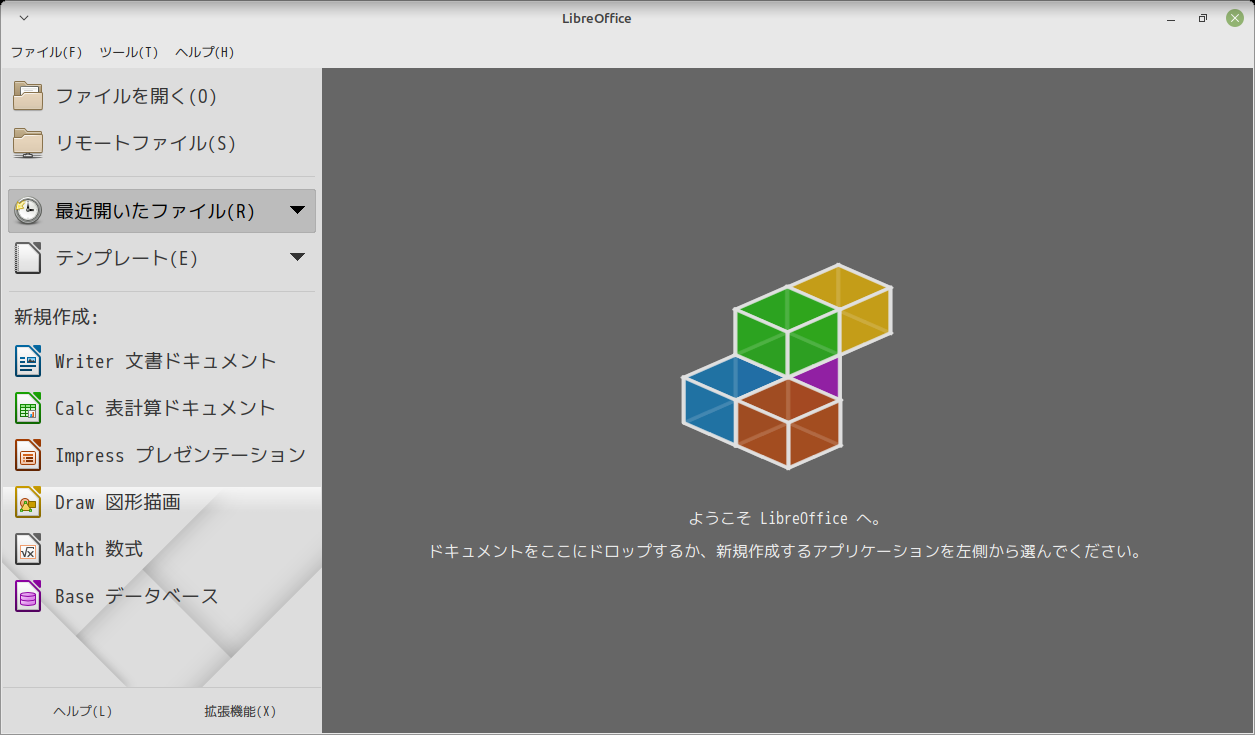This screenshot has height=735, width=1255.
Task: Open the window menu chevron in title bar
Action: coord(24,18)
